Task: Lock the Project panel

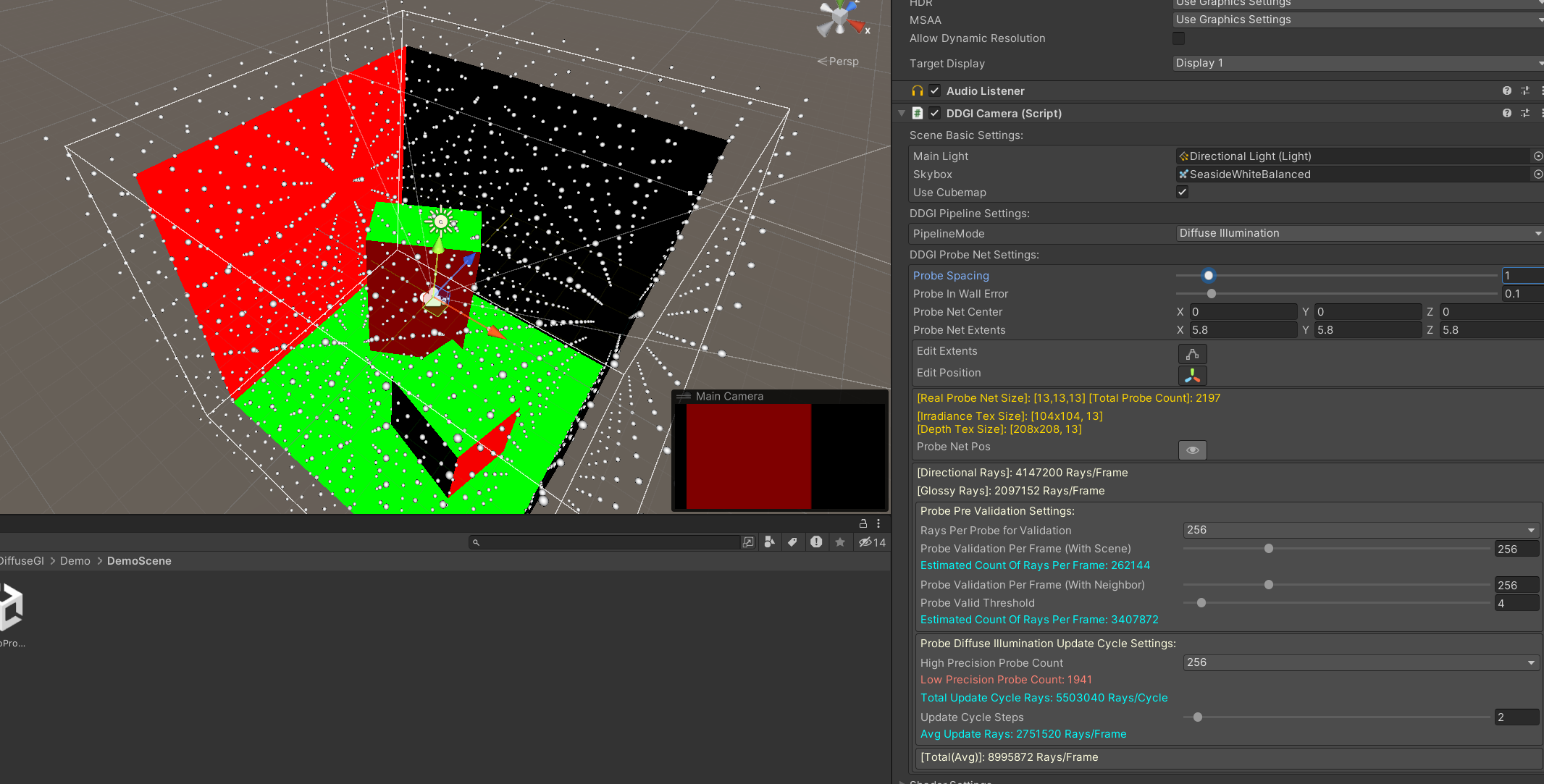Action: pyautogui.click(x=863, y=523)
